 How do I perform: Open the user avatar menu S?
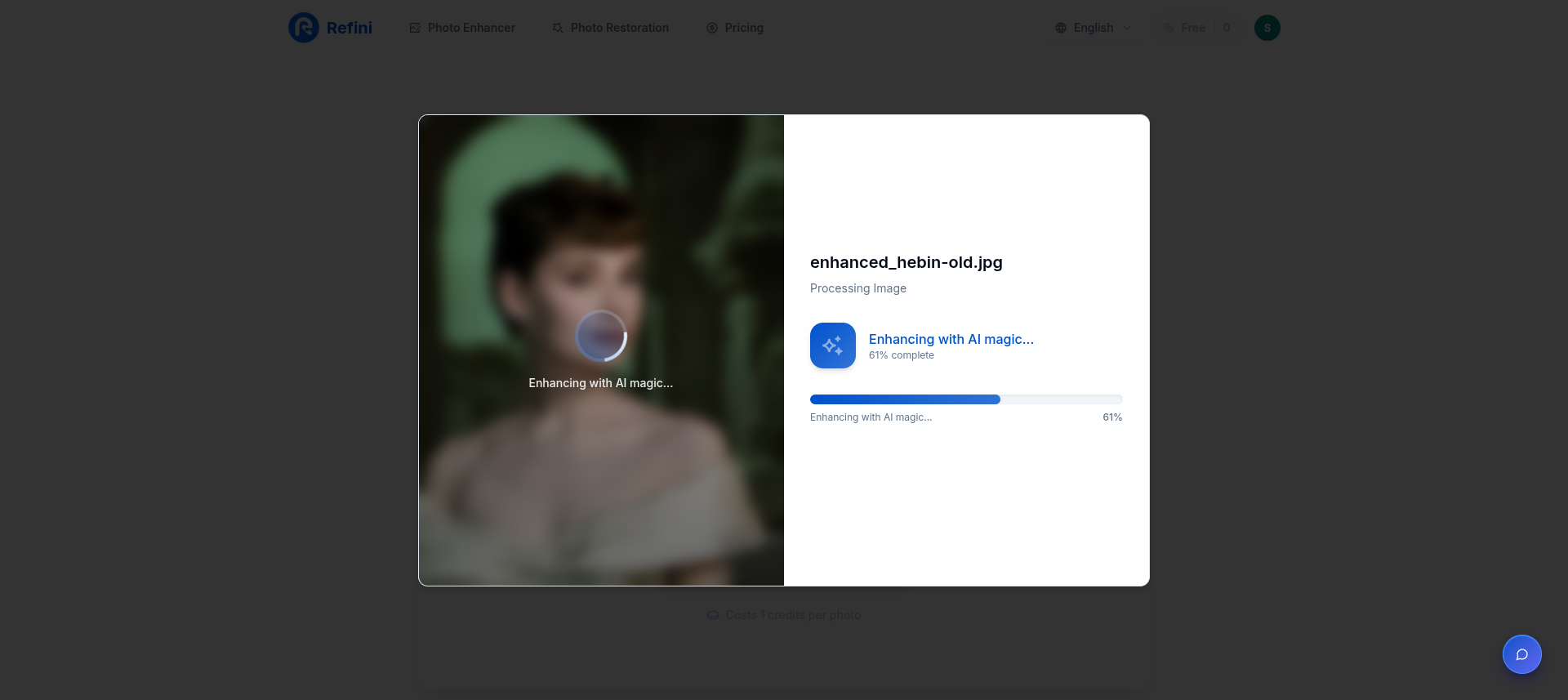coord(1267,28)
